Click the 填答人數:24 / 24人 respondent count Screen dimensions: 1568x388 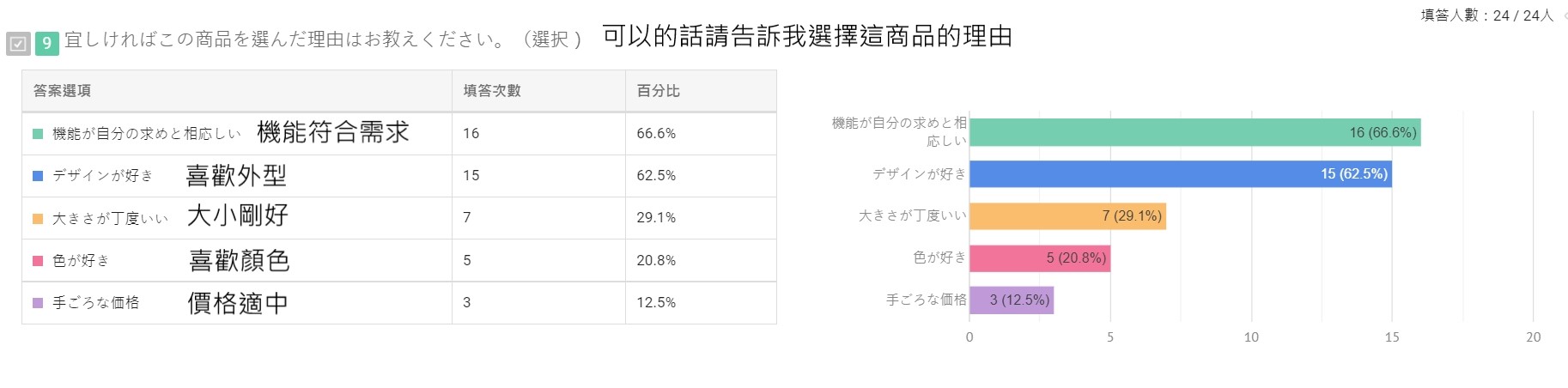point(1486,15)
